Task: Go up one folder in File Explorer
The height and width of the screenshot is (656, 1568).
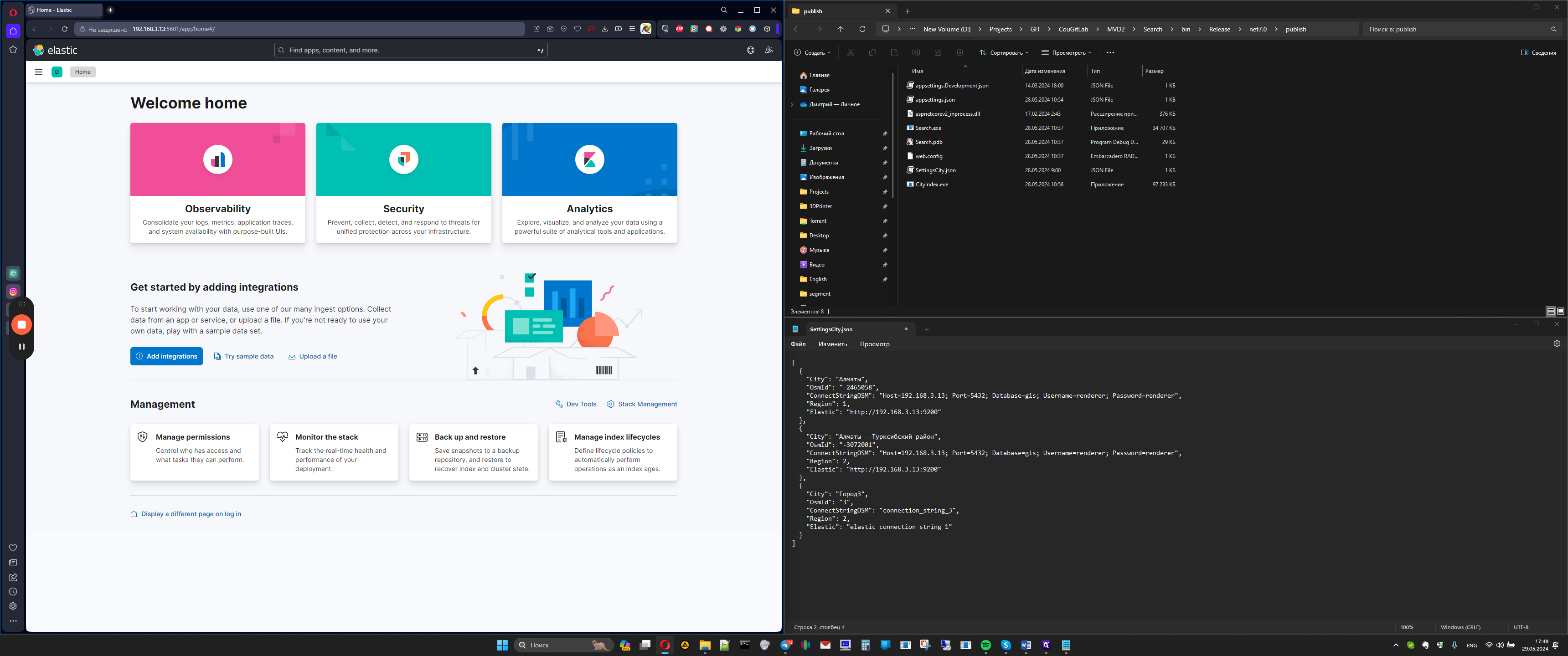Action: [x=840, y=29]
